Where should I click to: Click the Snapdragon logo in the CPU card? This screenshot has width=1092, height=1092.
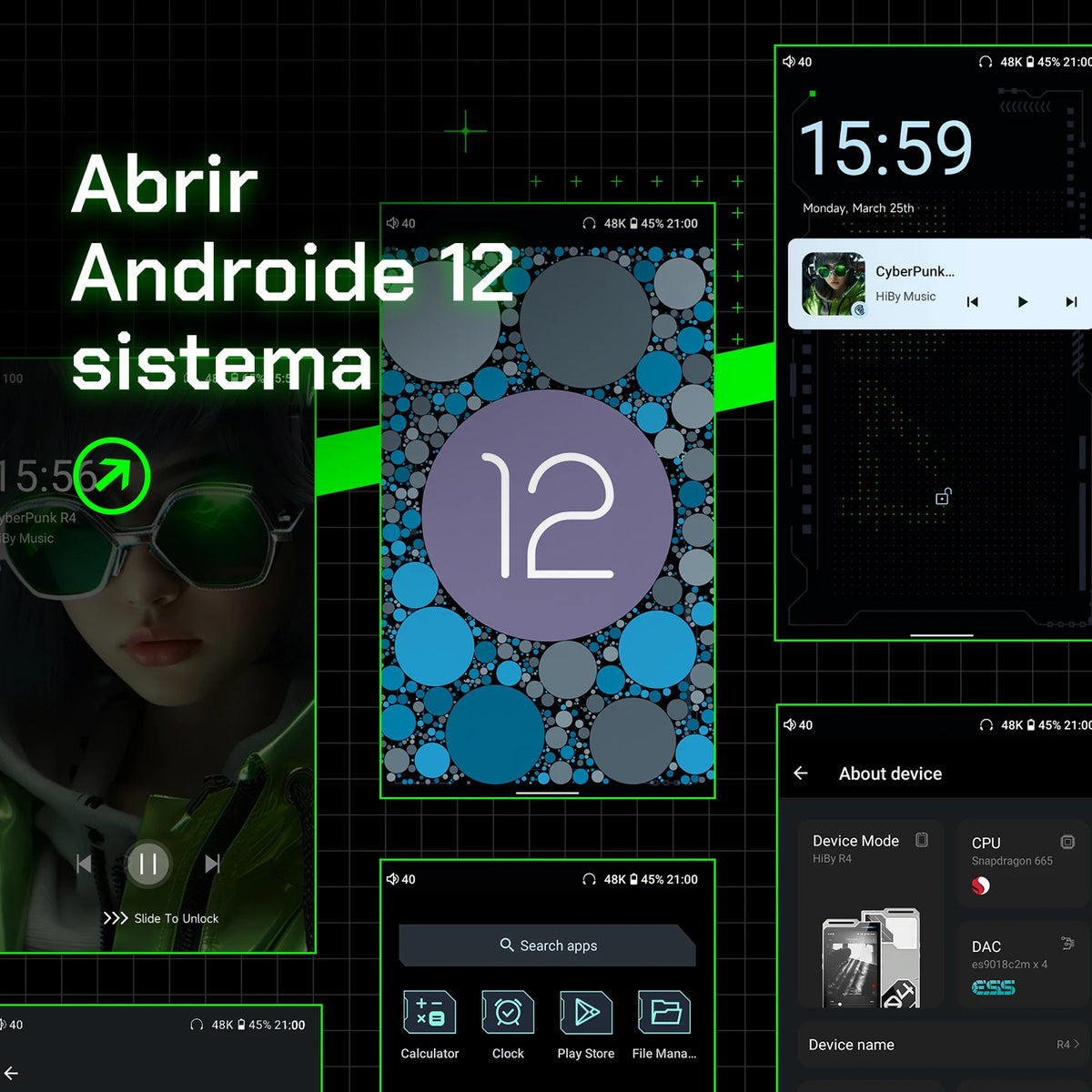point(981,885)
